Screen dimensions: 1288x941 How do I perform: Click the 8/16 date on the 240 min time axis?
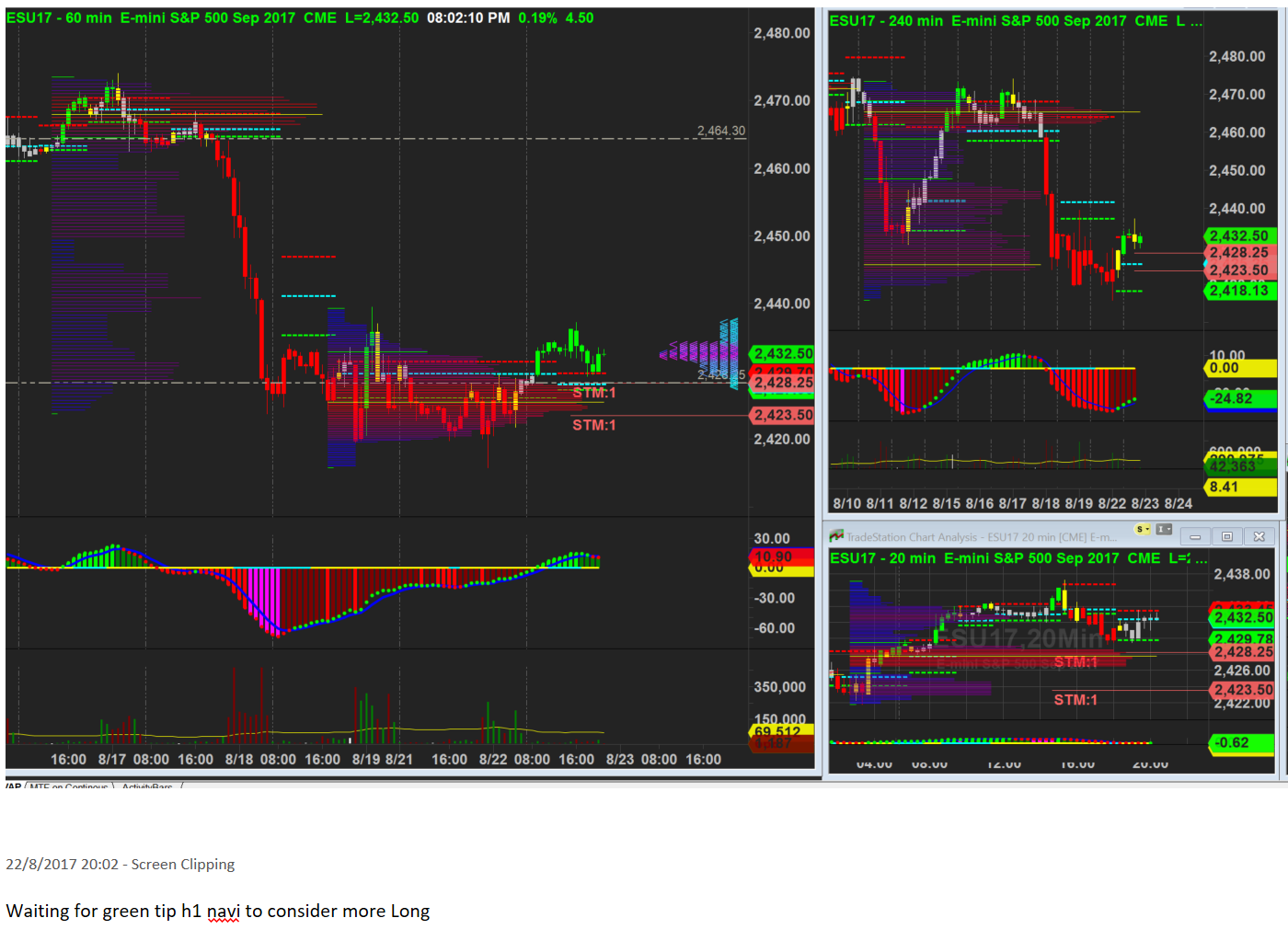[980, 504]
